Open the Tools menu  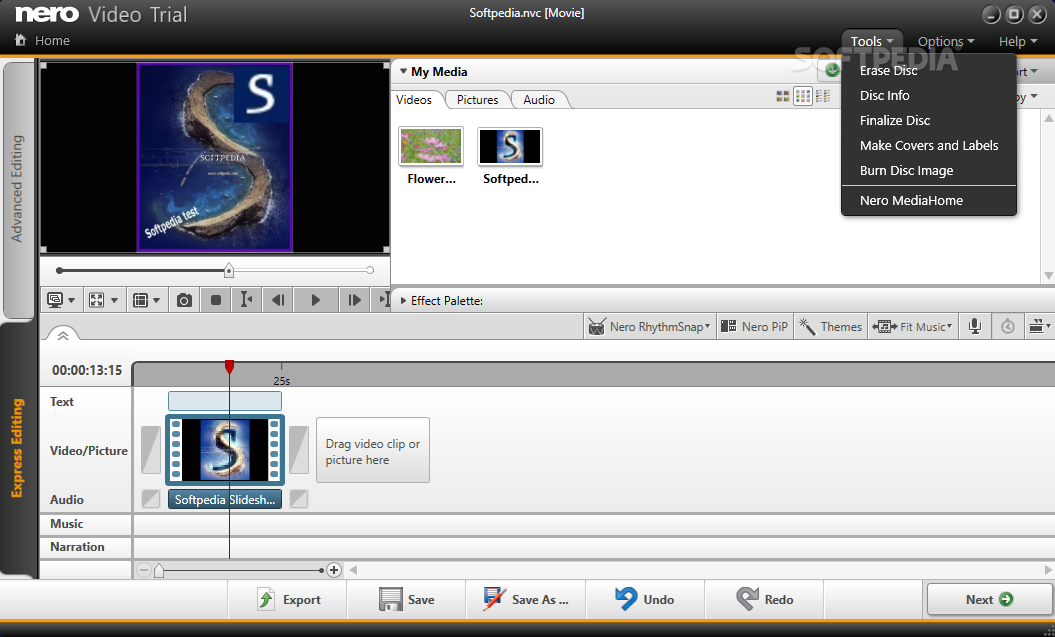coord(871,42)
